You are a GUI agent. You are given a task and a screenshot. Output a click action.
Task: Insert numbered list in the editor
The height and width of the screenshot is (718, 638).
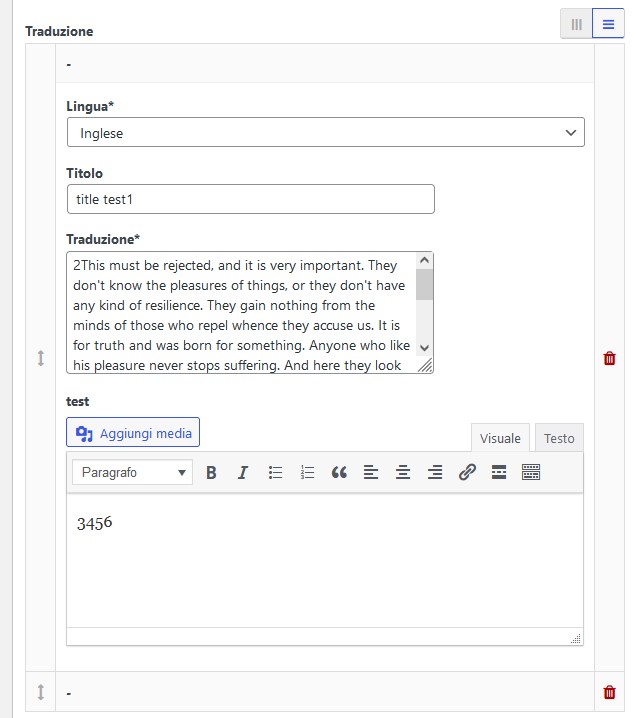tap(307, 472)
